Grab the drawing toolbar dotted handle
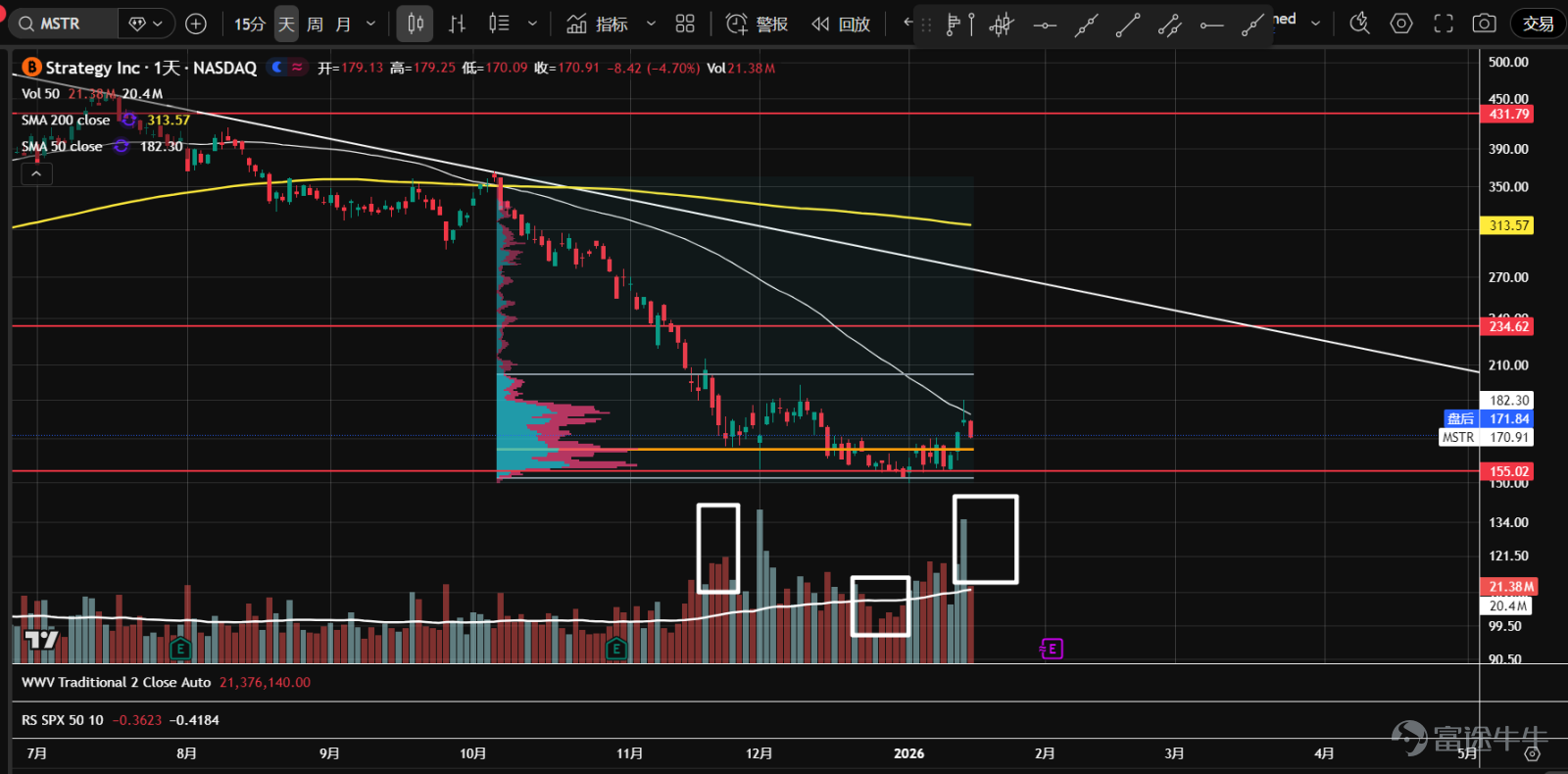Image resolution: width=1568 pixels, height=774 pixels. point(926,25)
